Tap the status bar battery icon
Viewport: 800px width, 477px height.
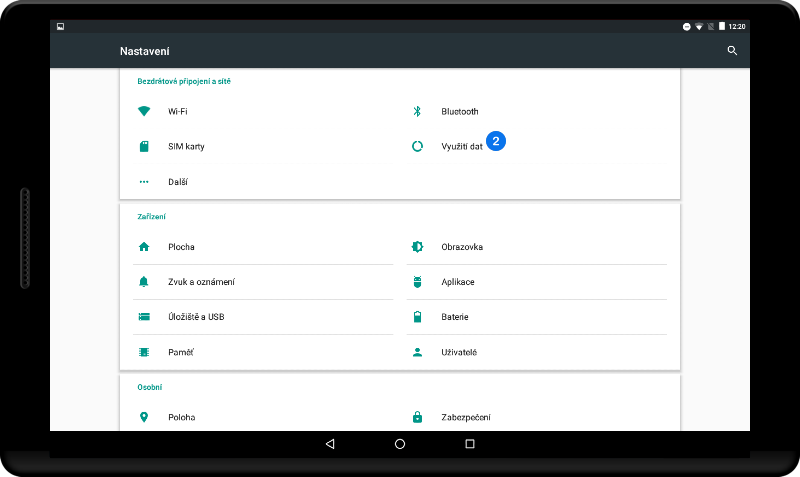pos(722,26)
